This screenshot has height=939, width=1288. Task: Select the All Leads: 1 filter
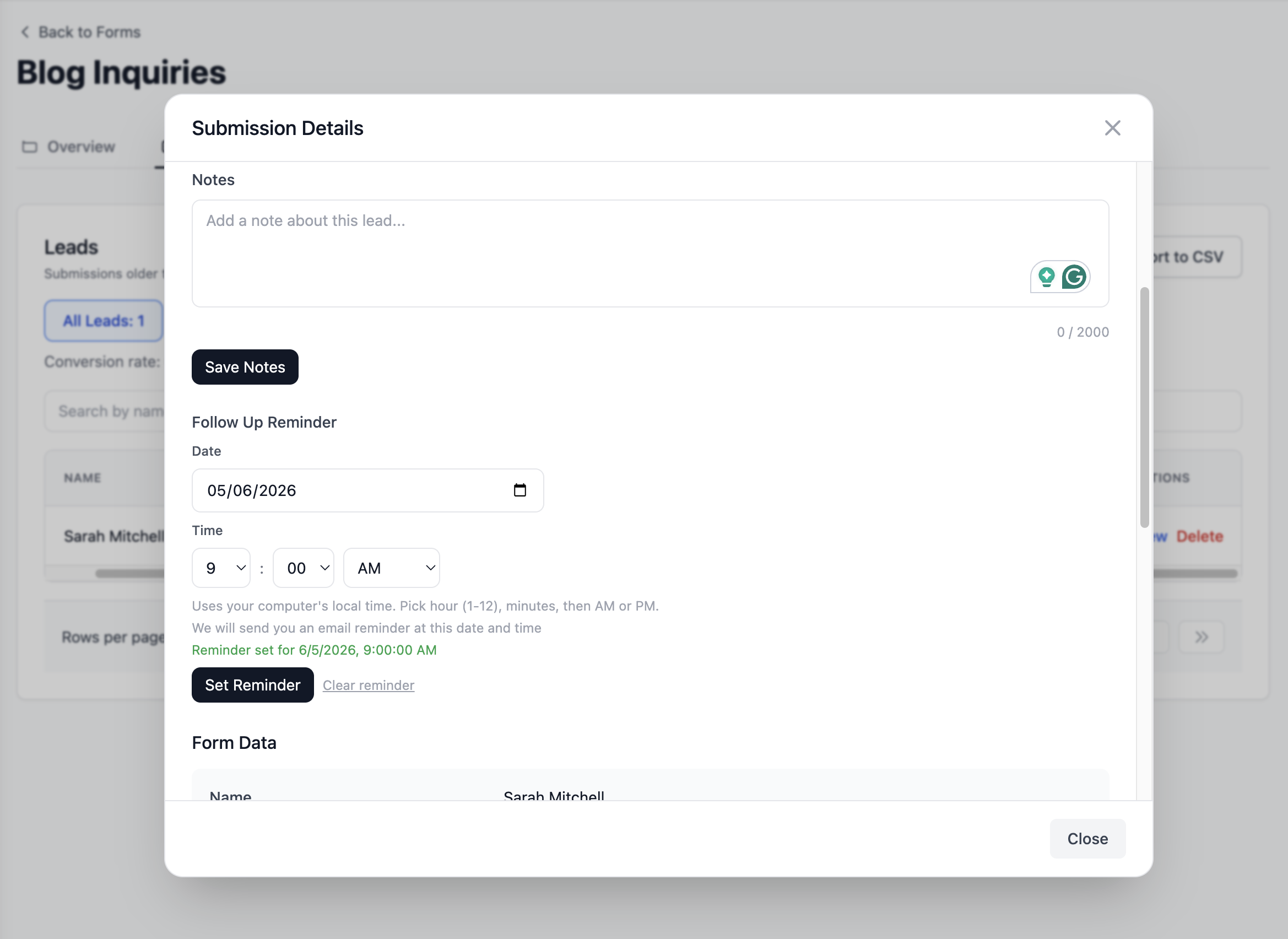click(104, 321)
